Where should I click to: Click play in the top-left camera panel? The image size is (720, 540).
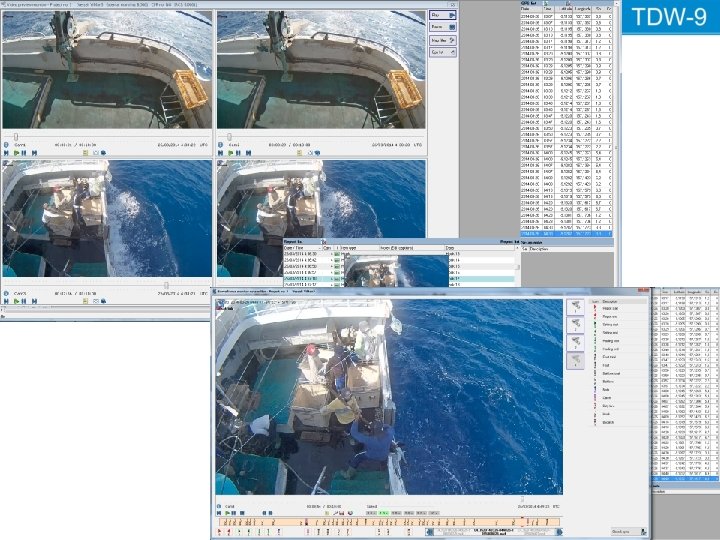coord(17,153)
